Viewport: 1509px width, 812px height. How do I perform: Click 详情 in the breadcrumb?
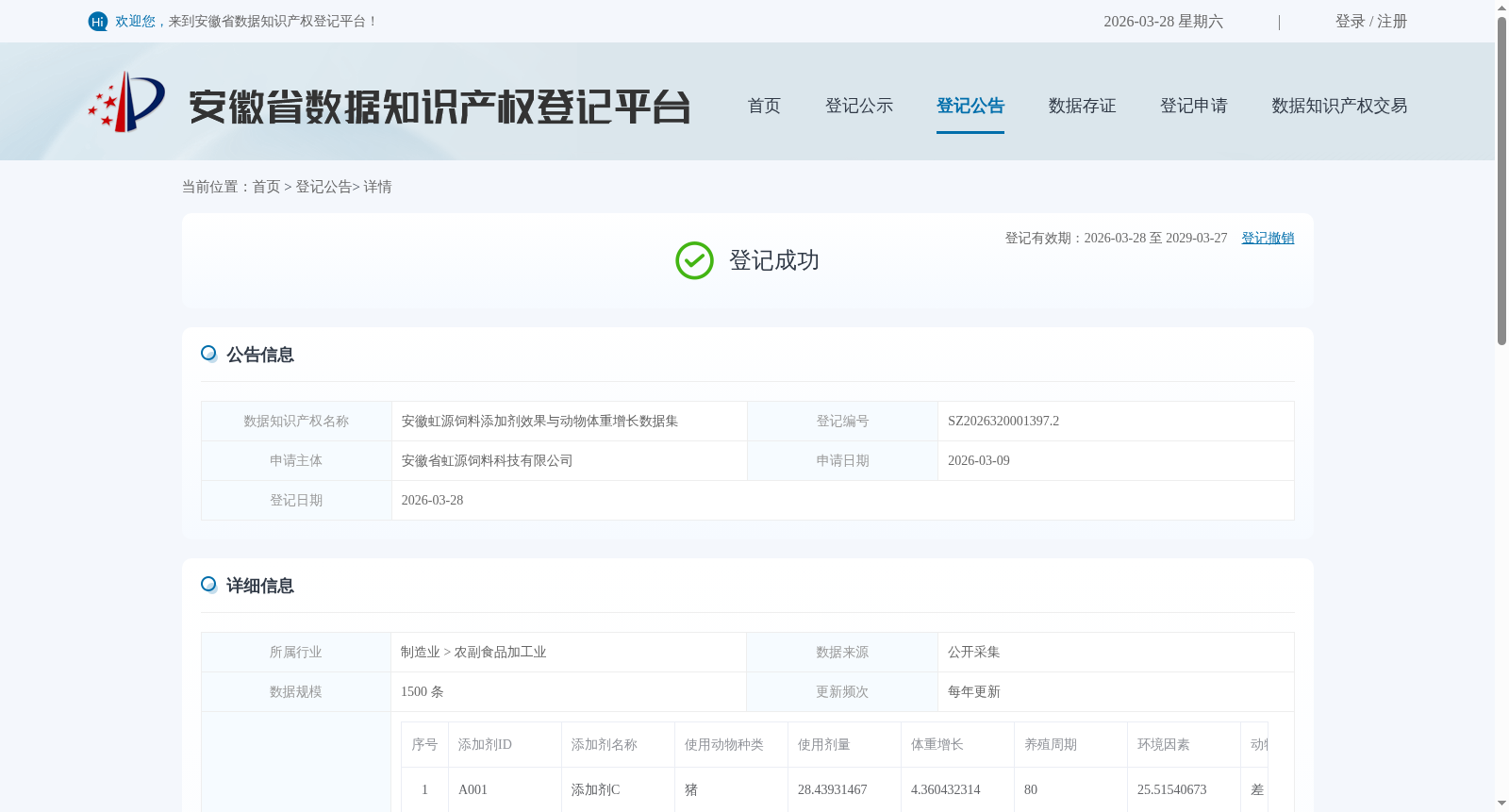tap(377, 187)
